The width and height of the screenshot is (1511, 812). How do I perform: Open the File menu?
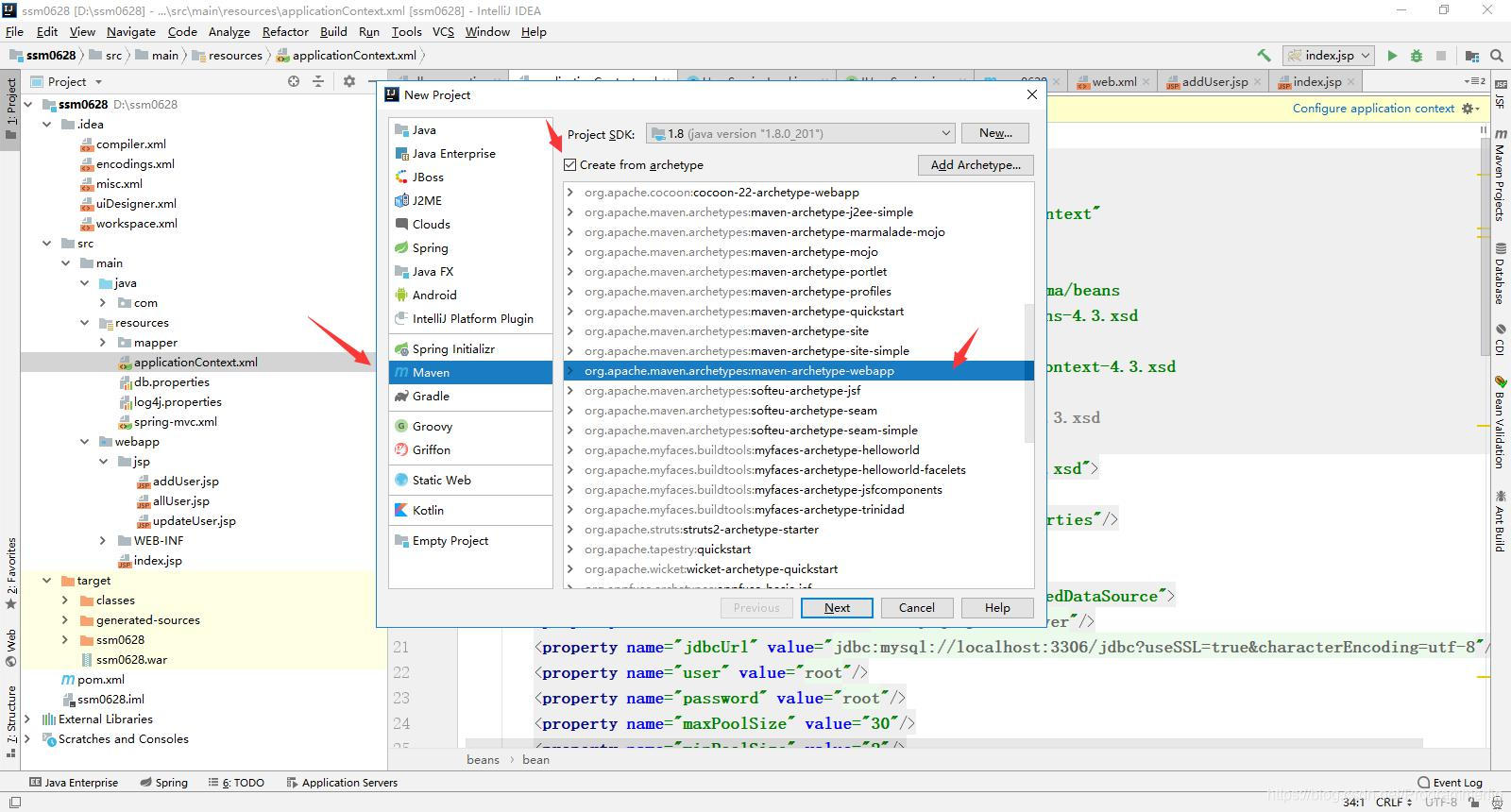14,31
